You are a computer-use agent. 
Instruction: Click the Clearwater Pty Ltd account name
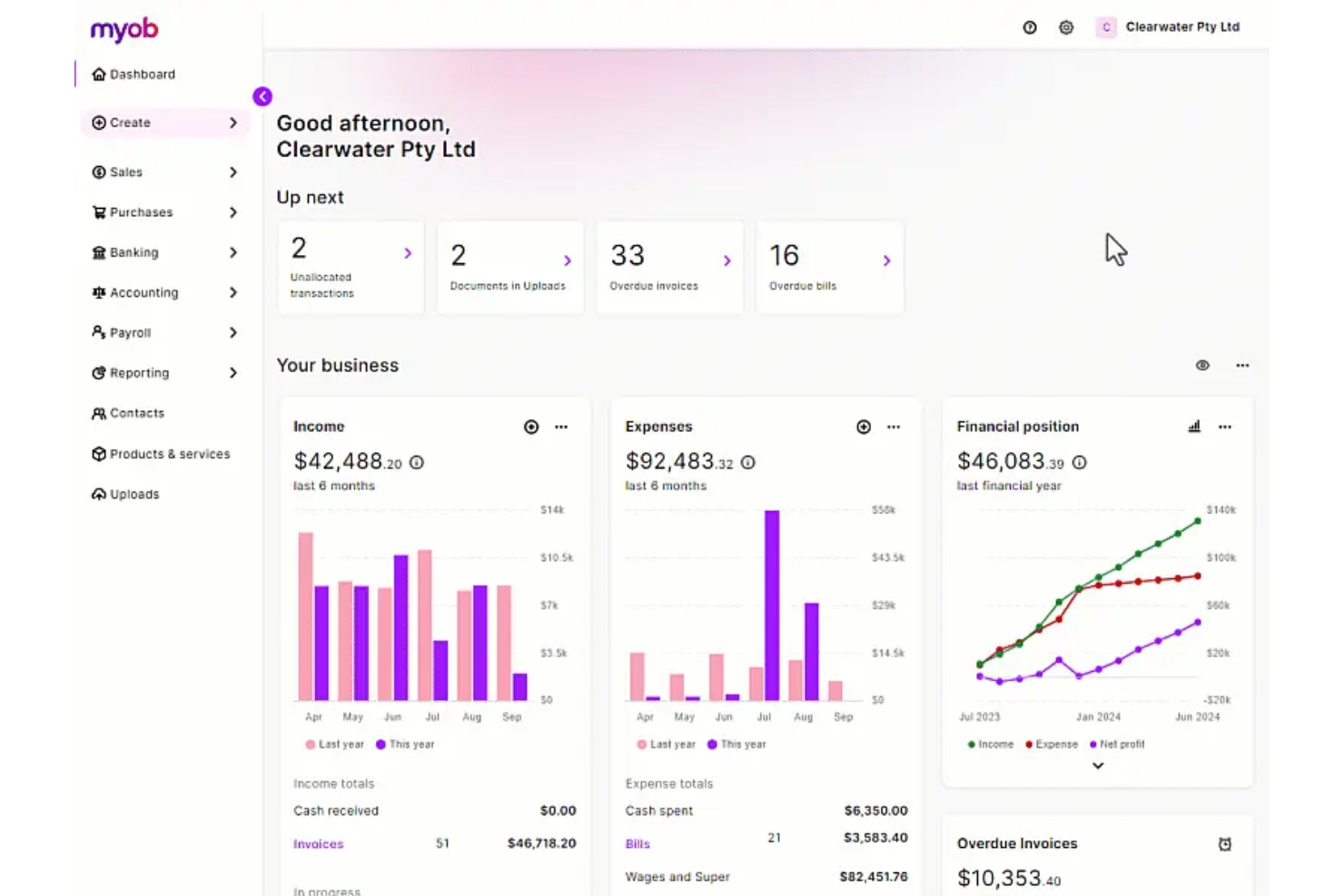(1182, 27)
